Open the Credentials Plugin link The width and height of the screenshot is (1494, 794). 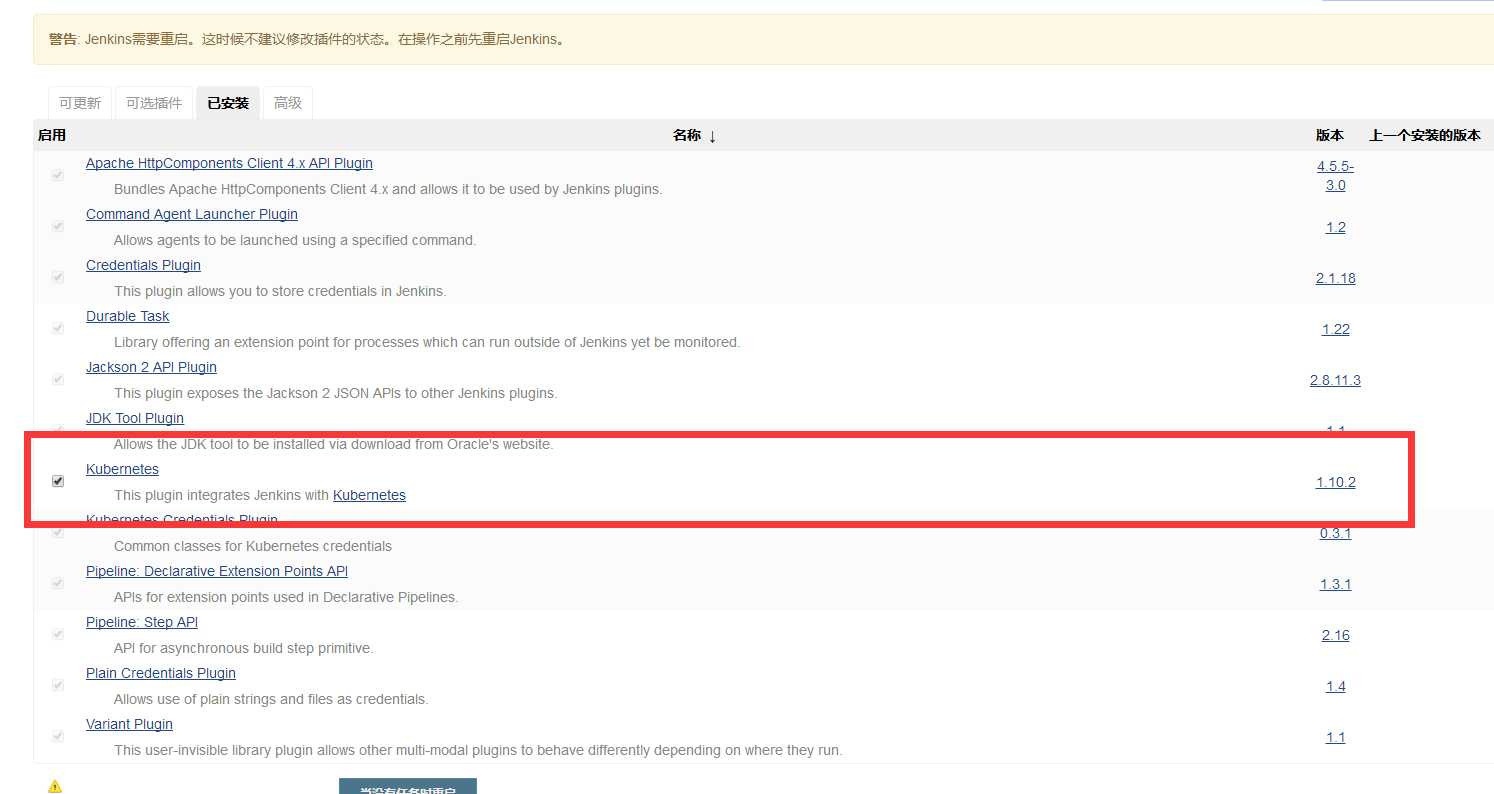click(x=143, y=265)
